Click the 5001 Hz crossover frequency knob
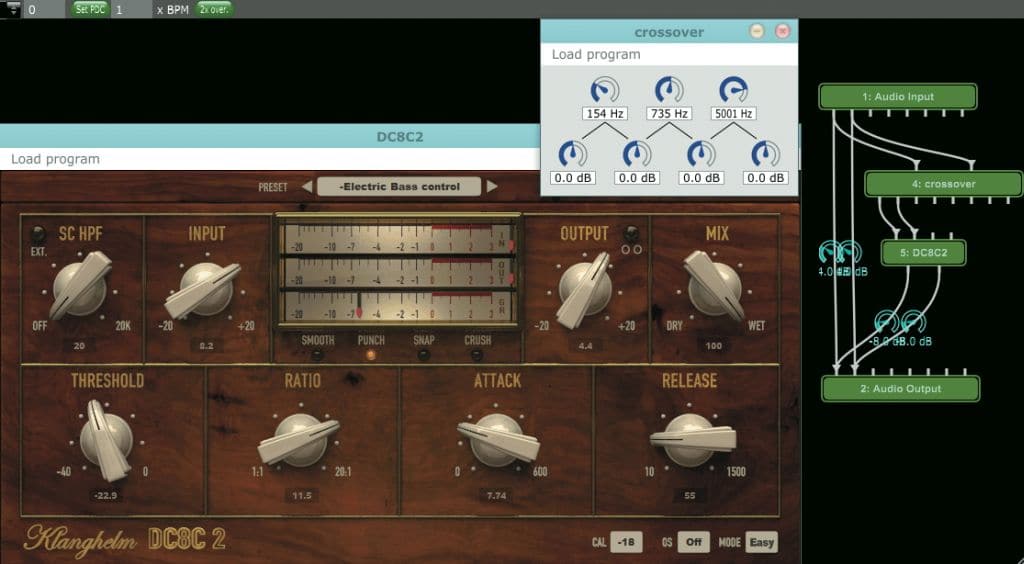This screenshot has height=564, width=1024. point(734,89)
